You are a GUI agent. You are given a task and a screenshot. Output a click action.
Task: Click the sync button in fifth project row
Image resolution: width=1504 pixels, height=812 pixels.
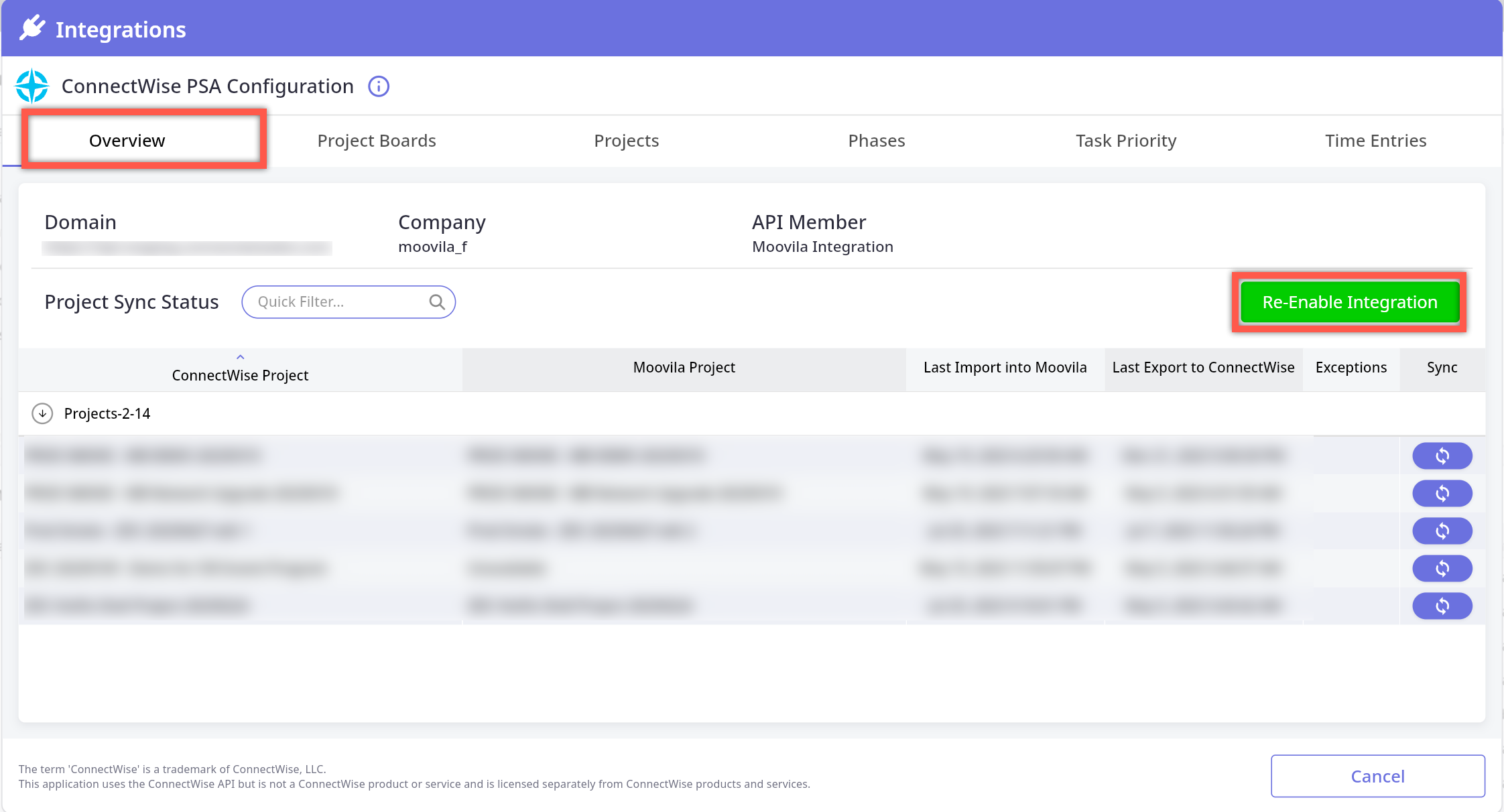click(x=1442, y=606)
